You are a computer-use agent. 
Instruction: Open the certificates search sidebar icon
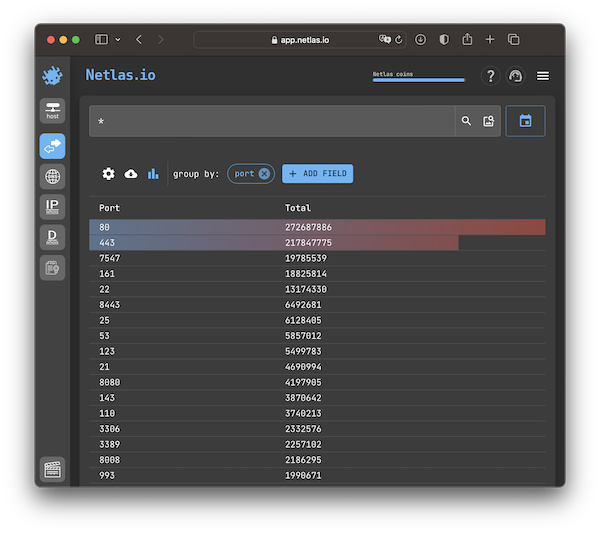pyautogui.click(x=52, y=267)
